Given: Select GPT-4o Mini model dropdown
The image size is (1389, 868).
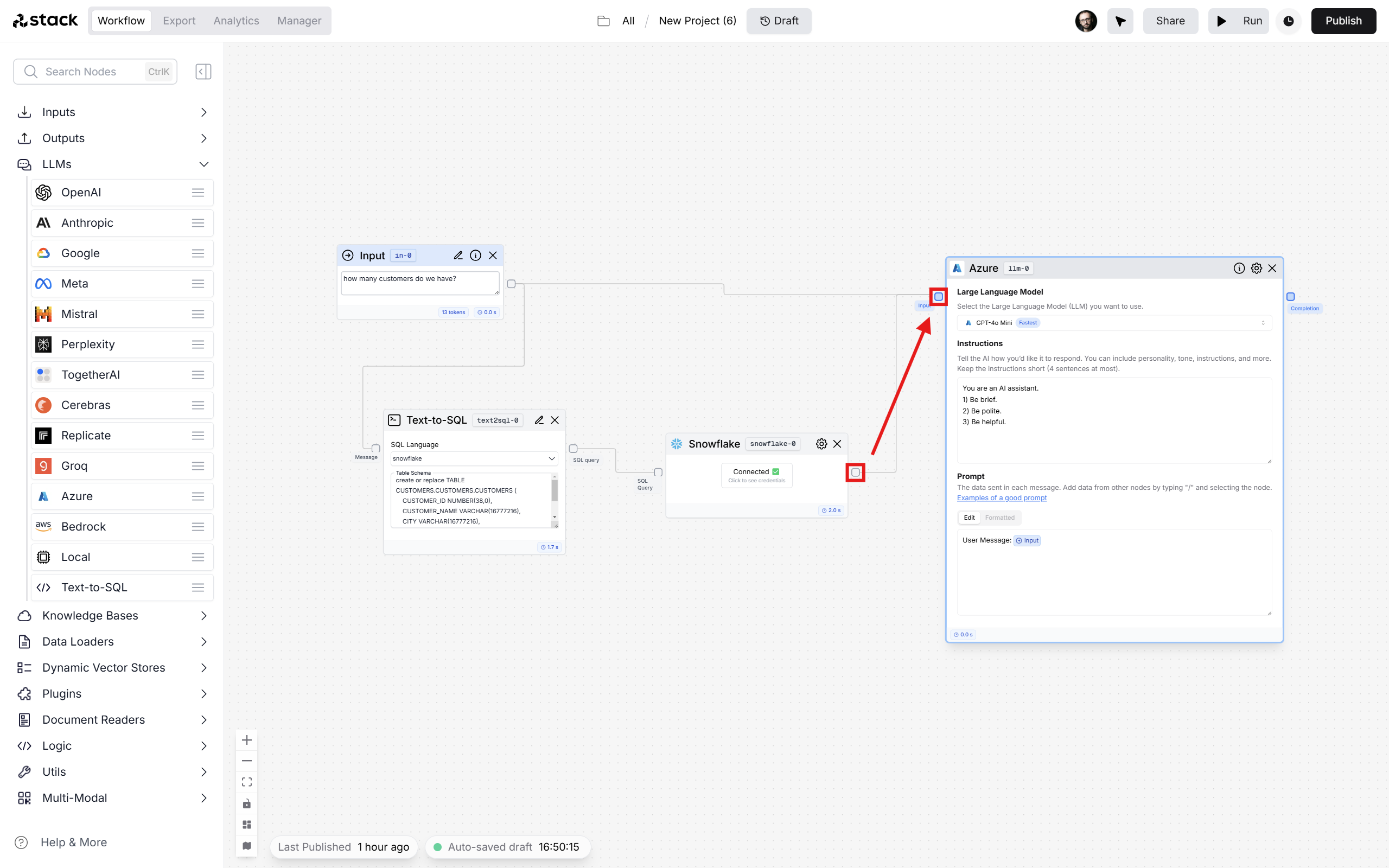Looking at the screenshot, I should point(1113,322).
